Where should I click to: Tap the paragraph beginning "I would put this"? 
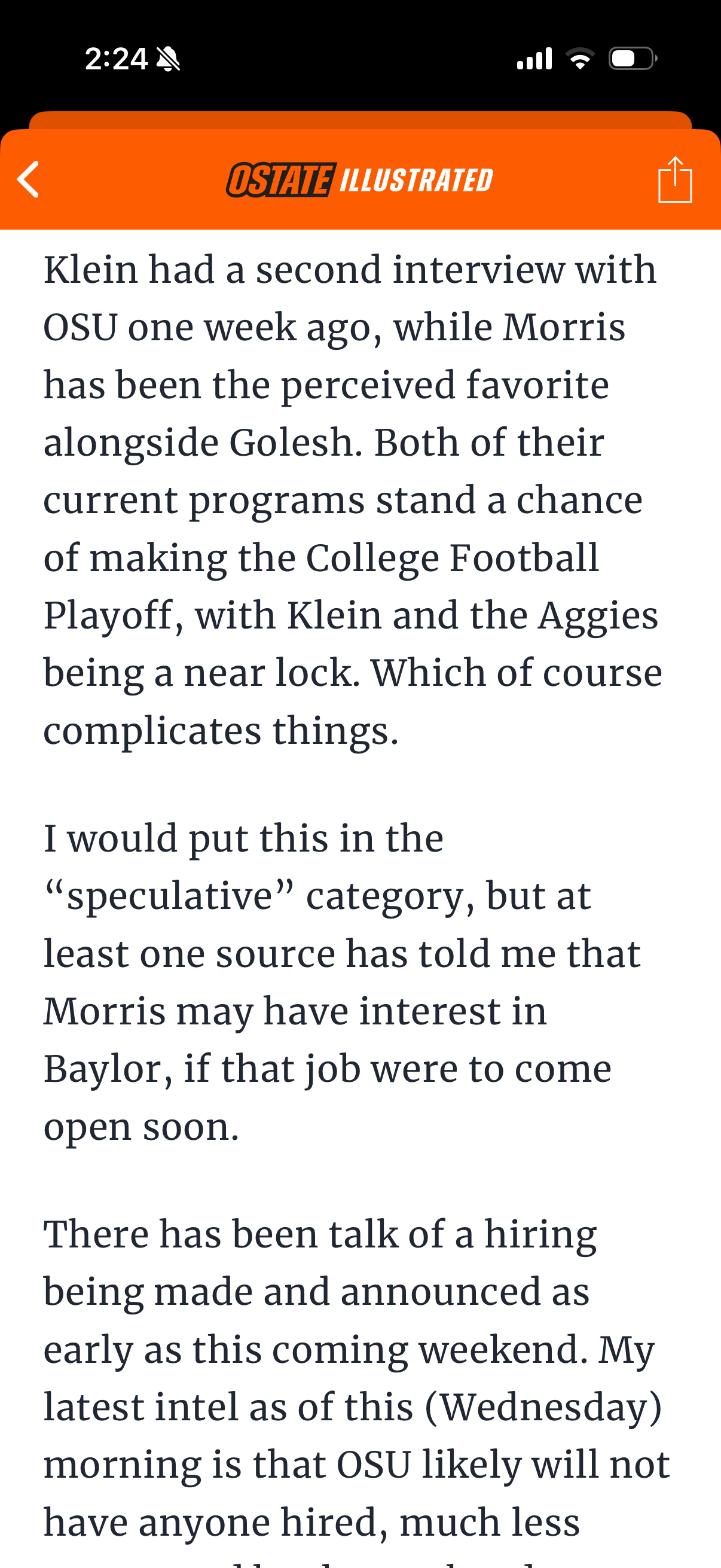pyautogui.click(x=341, y=981)
